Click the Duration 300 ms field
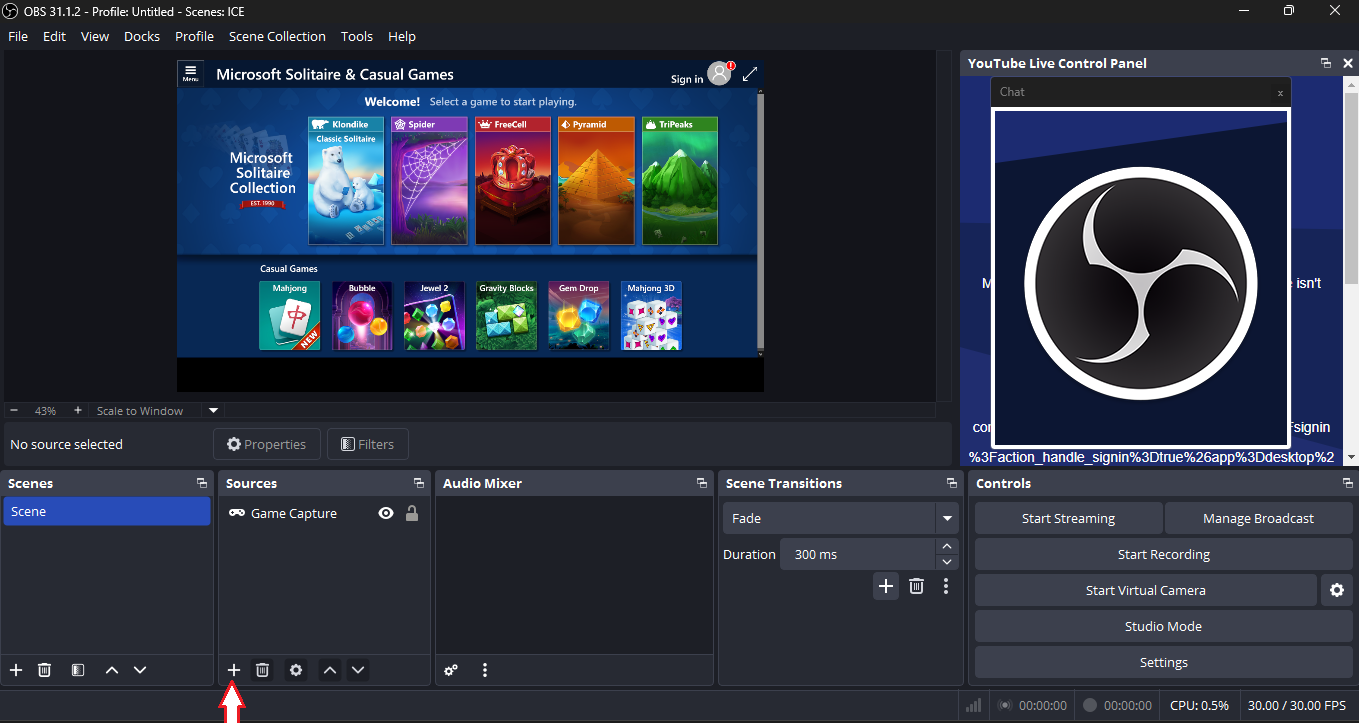The width and height of the screenshot is (1359, 723). (858, 554)
